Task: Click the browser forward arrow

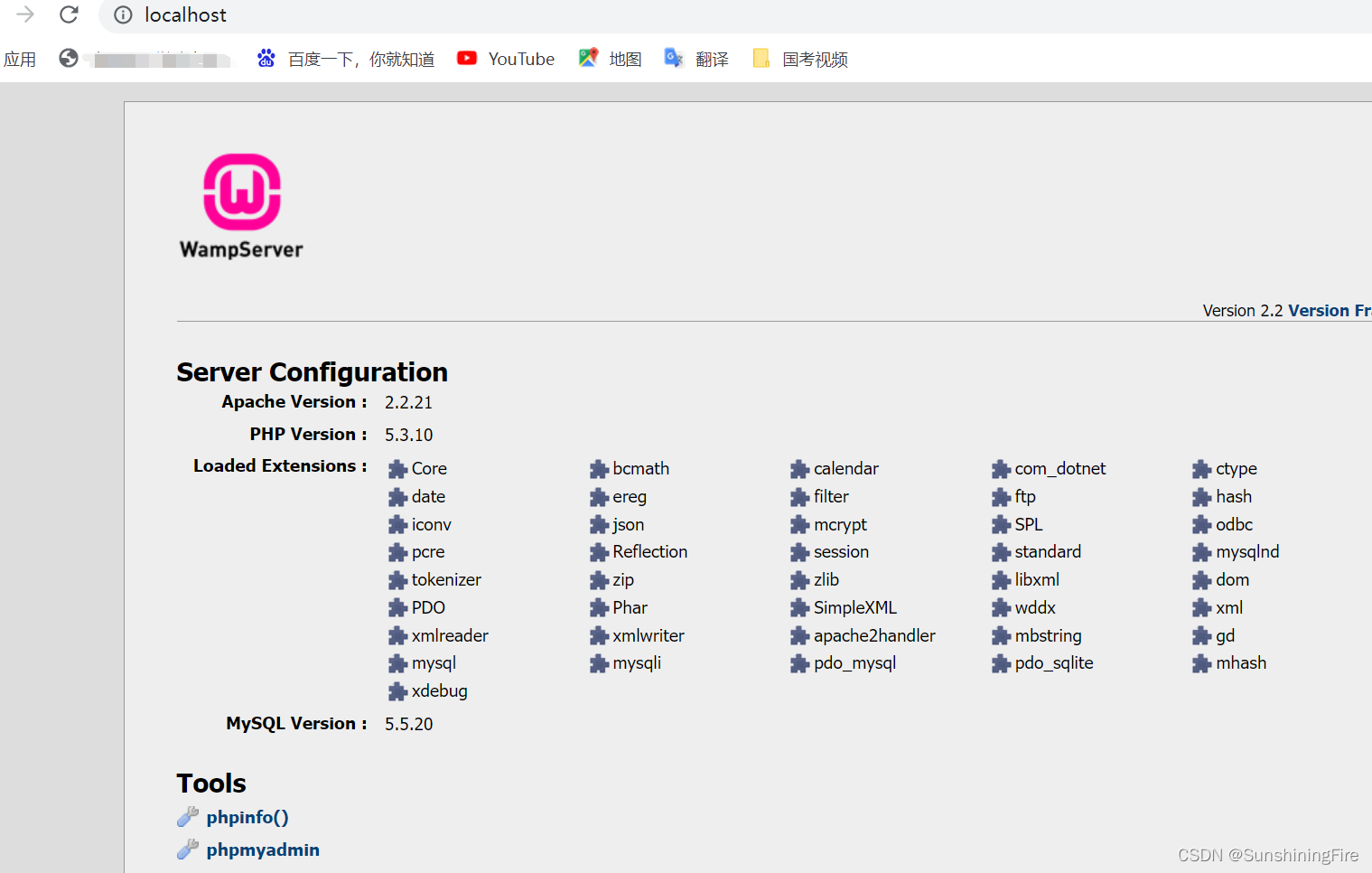Action: point(25,14)
